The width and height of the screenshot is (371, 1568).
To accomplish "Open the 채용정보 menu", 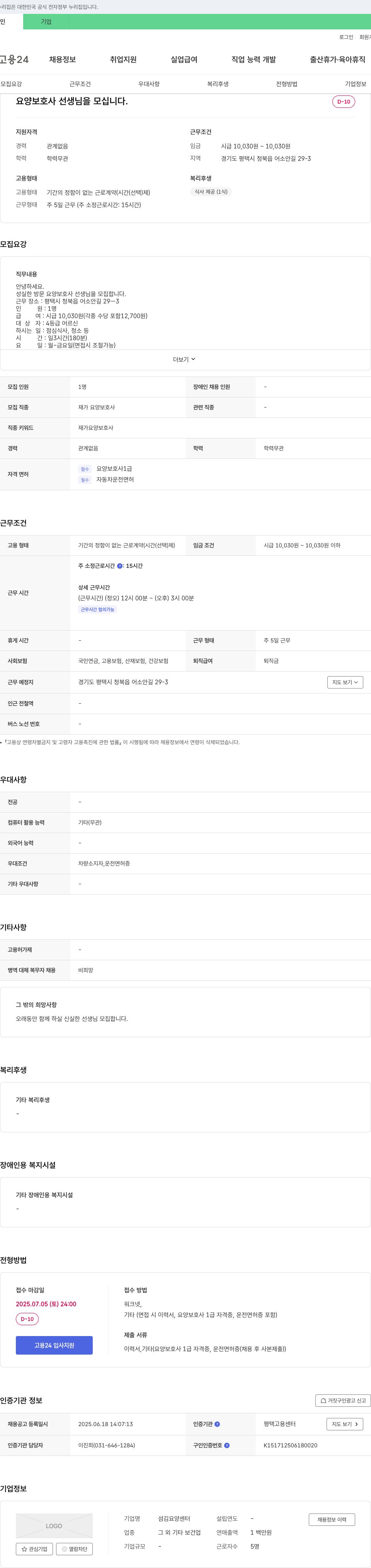I will coord(63,60).
